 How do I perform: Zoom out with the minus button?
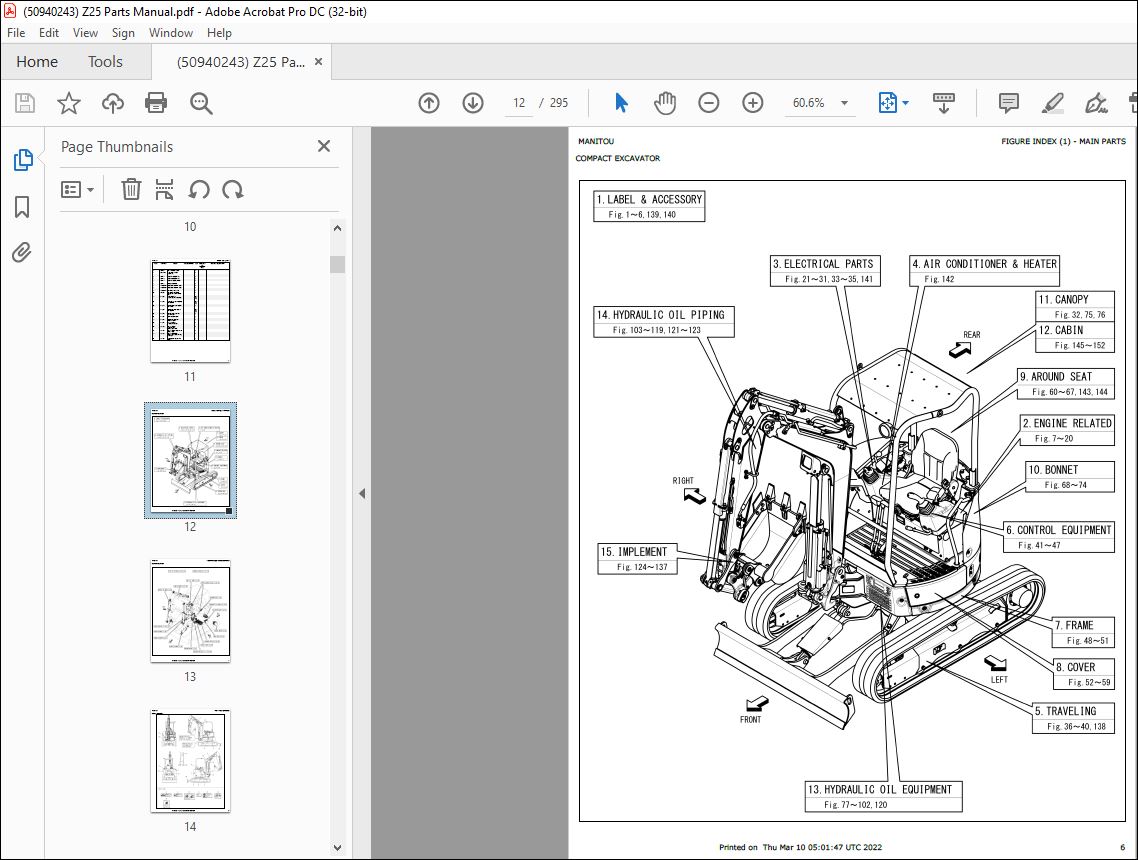click(x=709, y=103)
